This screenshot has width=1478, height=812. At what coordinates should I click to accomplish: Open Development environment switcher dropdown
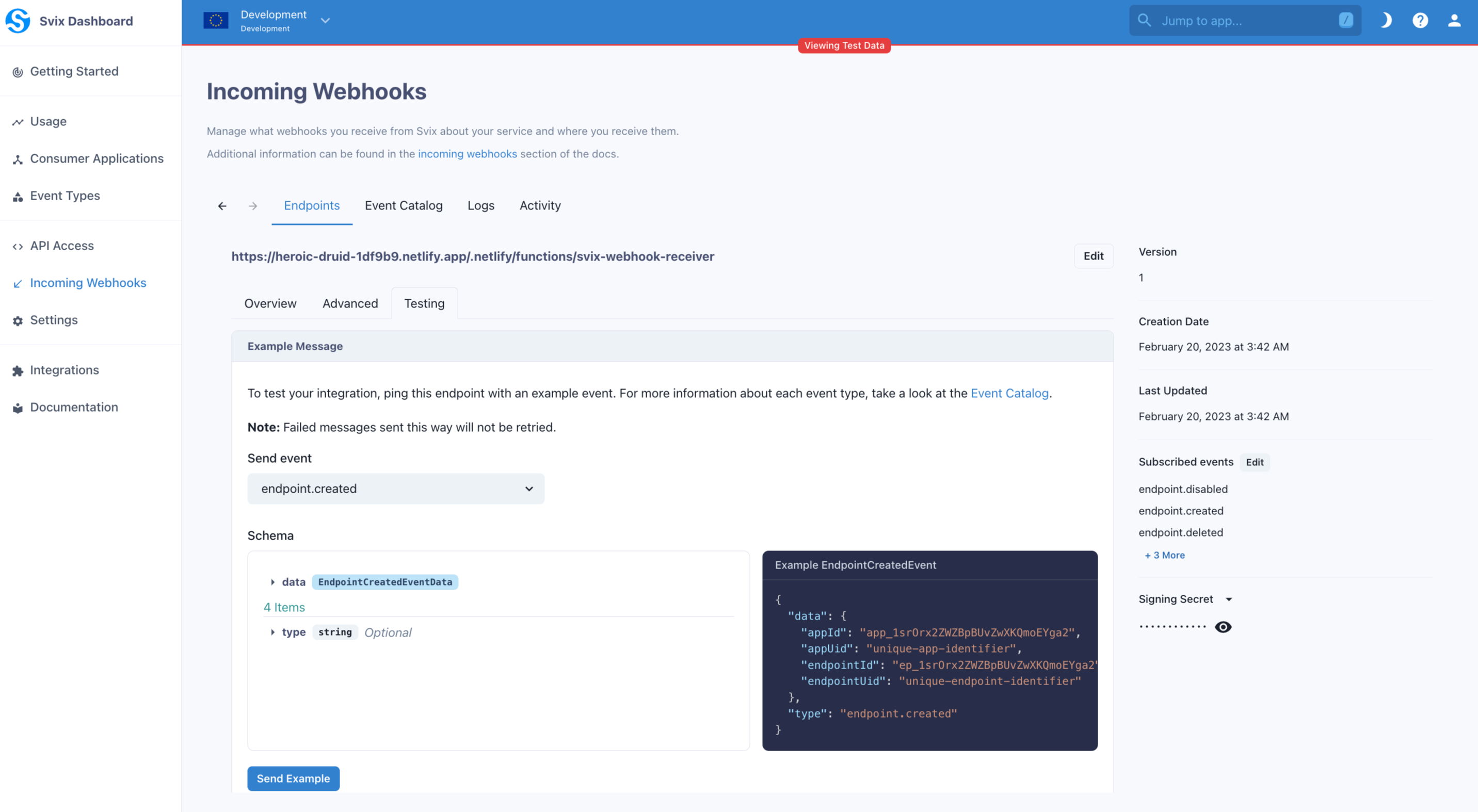325,21
